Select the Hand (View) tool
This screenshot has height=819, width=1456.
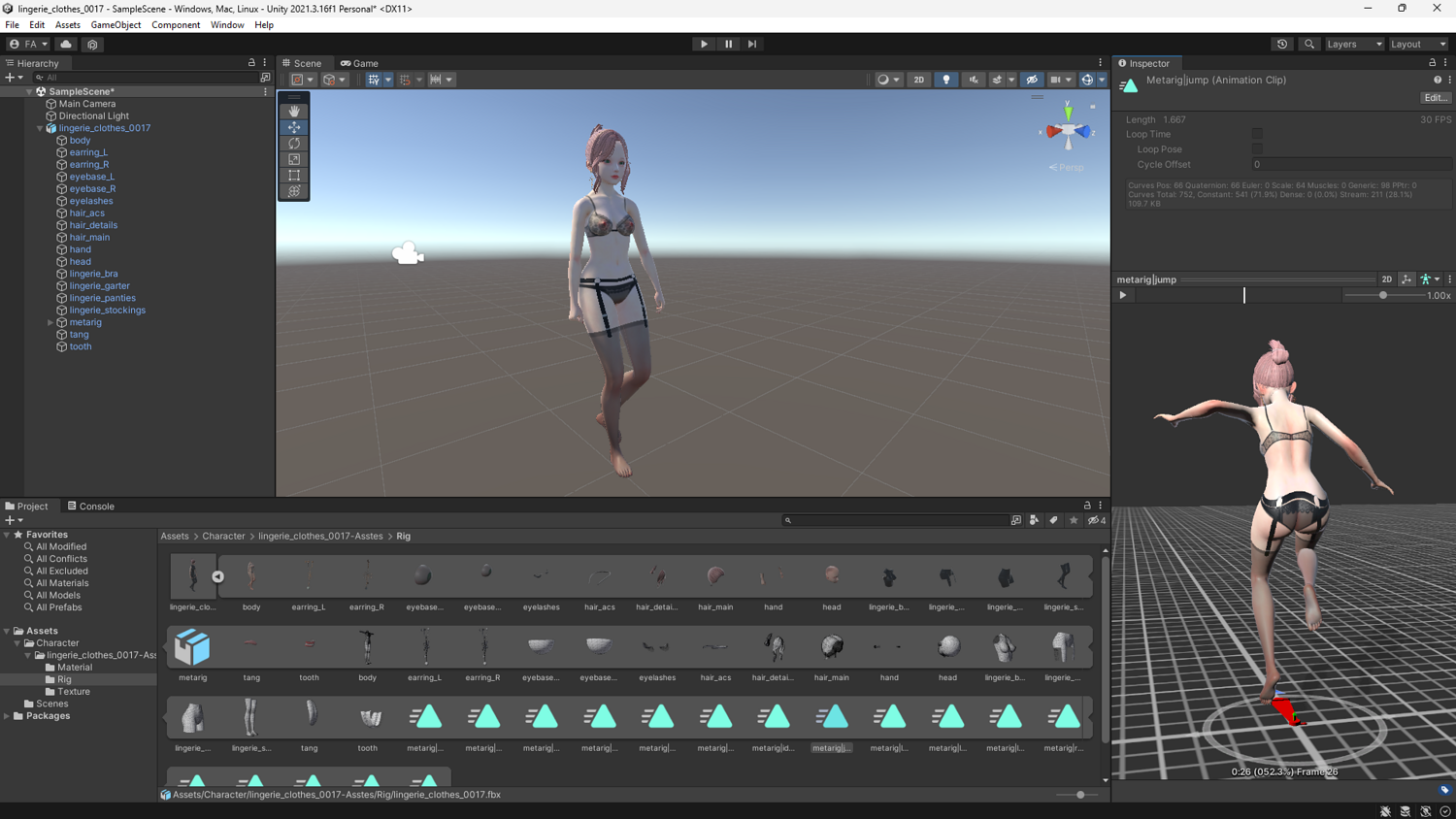pyautogui.click(x=294, y=112)
